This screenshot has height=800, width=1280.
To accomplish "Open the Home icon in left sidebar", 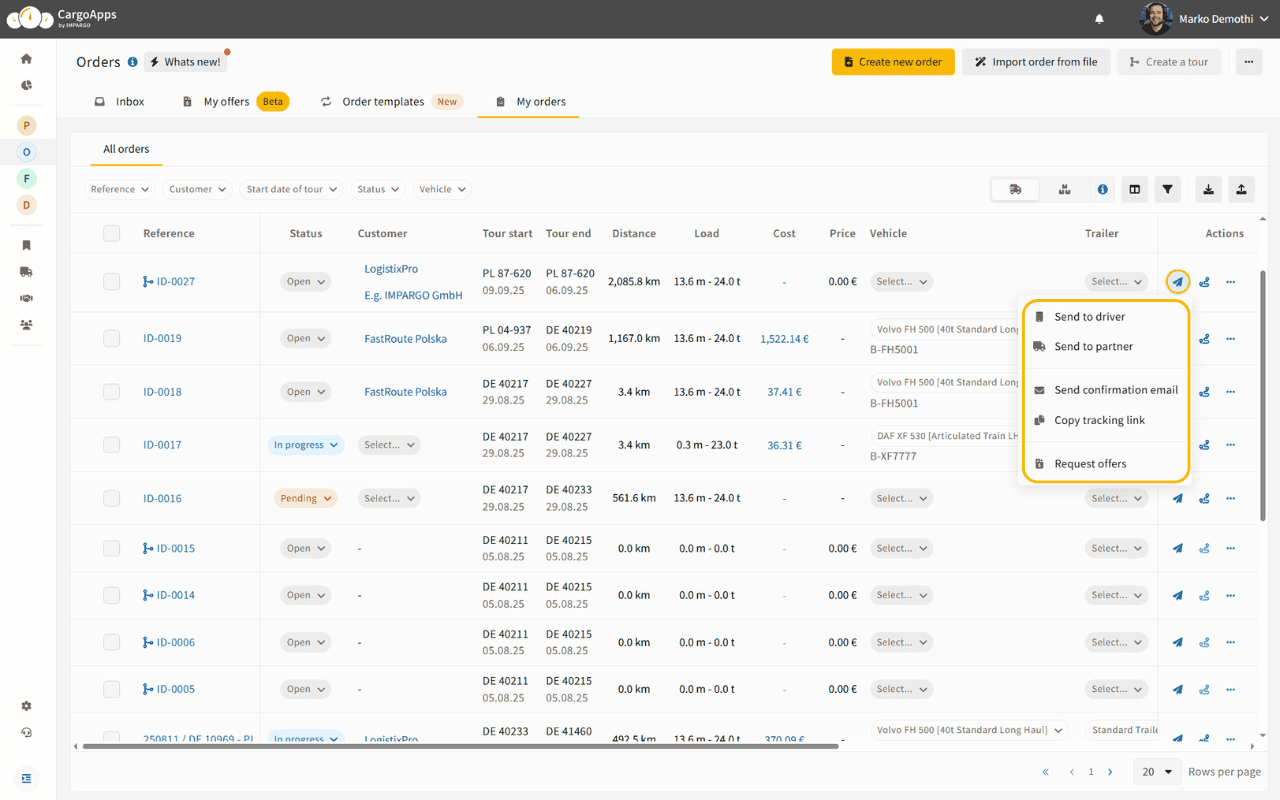I will tap(26, 57).
